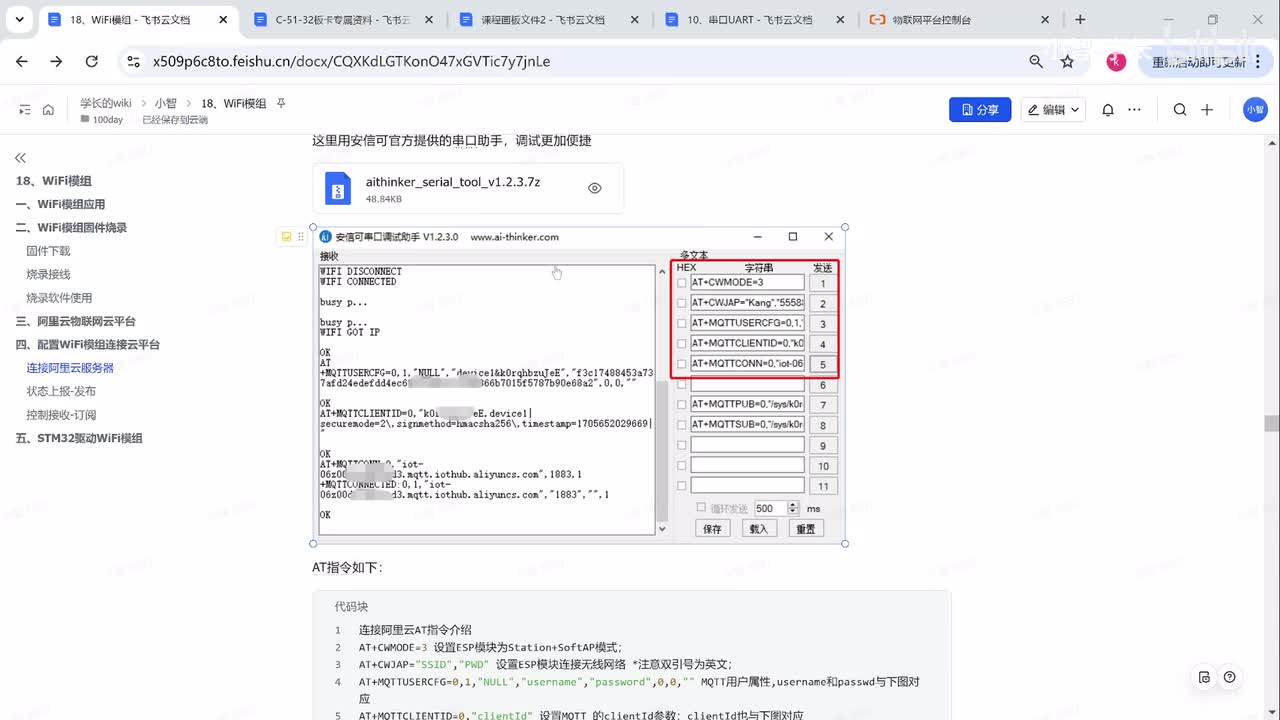
Task: Jump to outline heading 二、WiFi模组固件烧录
Action: coord(71,227)
